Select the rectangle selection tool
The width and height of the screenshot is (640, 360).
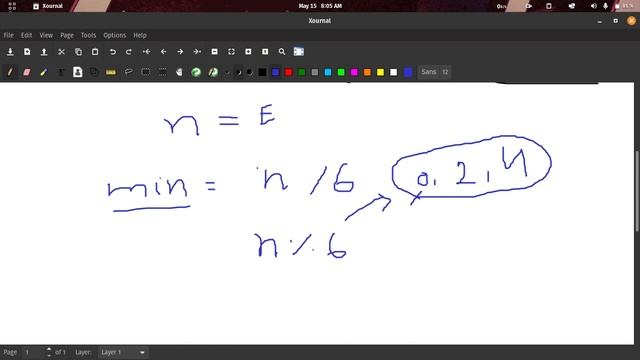point(146,72)
